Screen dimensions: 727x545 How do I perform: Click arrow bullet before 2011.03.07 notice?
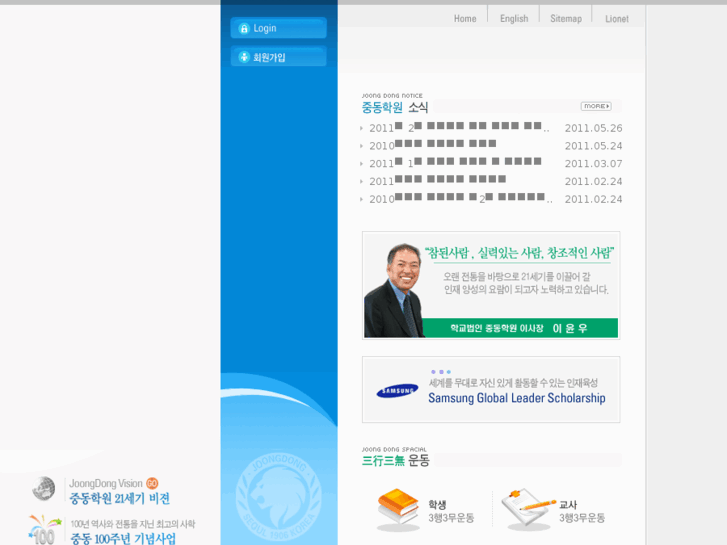(361, 163)
